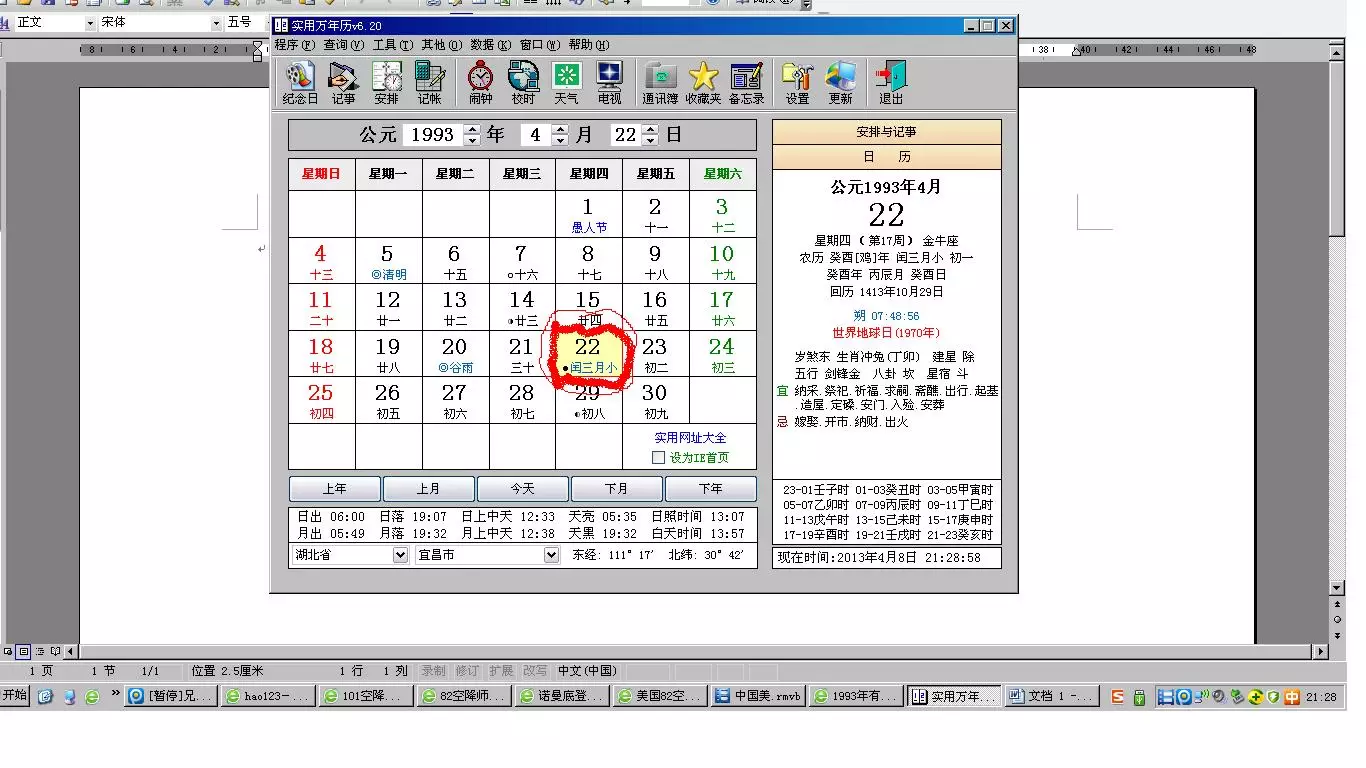Open the 设置 settings icon

click(x=797, y=82)
